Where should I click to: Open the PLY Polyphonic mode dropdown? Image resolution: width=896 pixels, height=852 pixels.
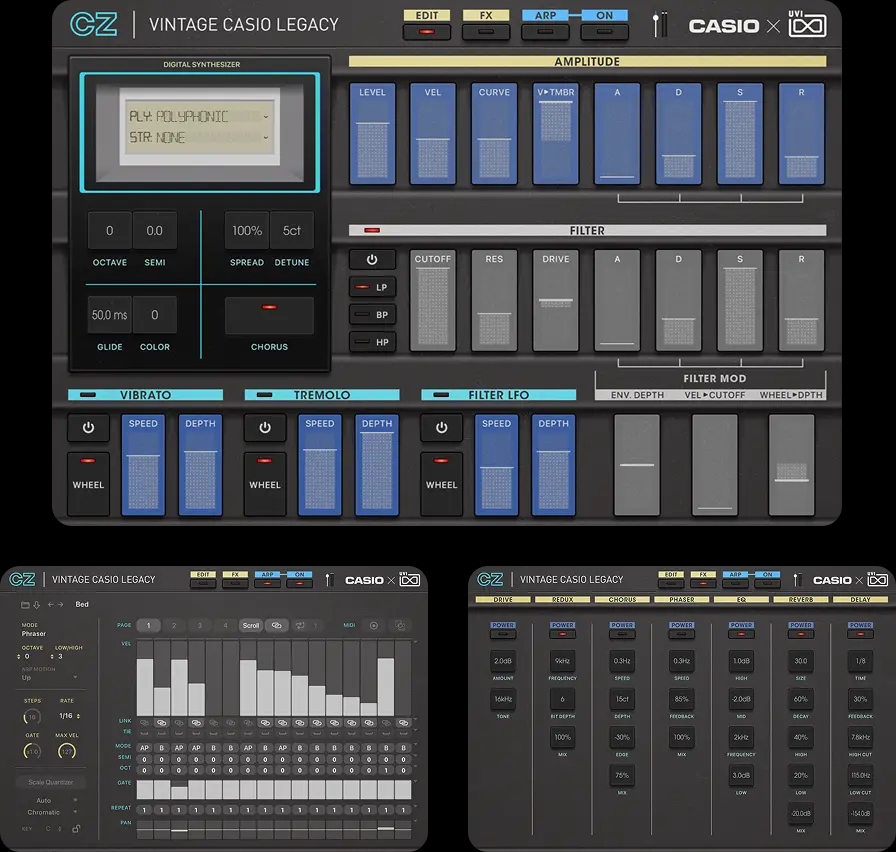pos(199,116)
